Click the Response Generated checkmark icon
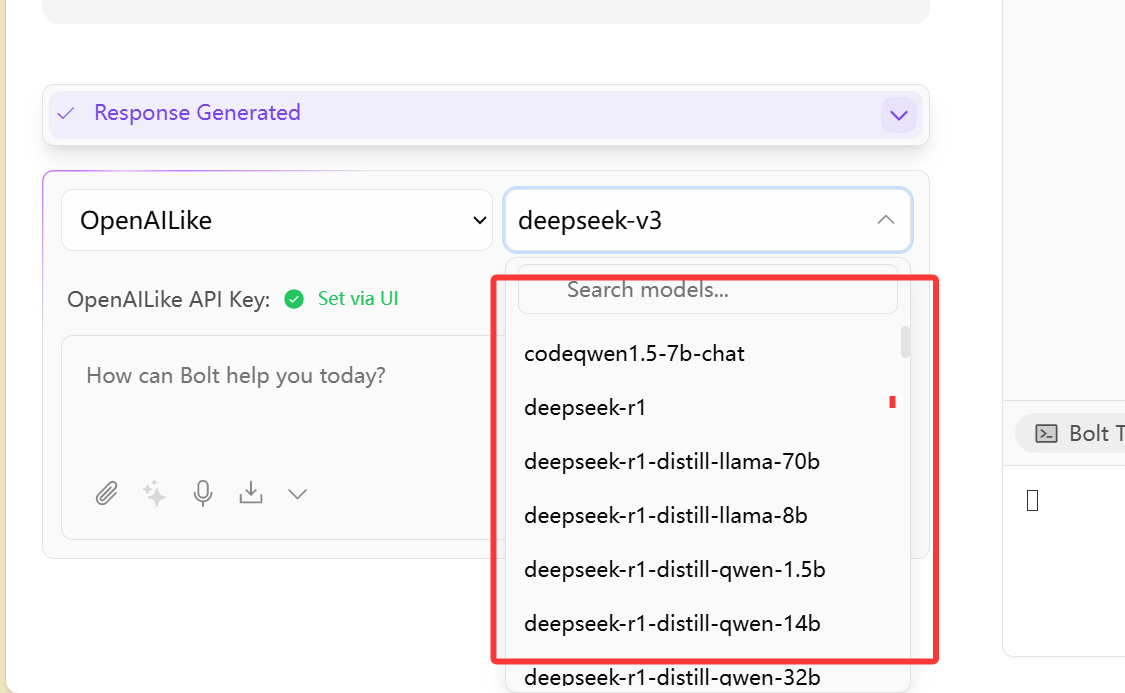This screenshot has height=693, width=1125. tap(66, 113)
